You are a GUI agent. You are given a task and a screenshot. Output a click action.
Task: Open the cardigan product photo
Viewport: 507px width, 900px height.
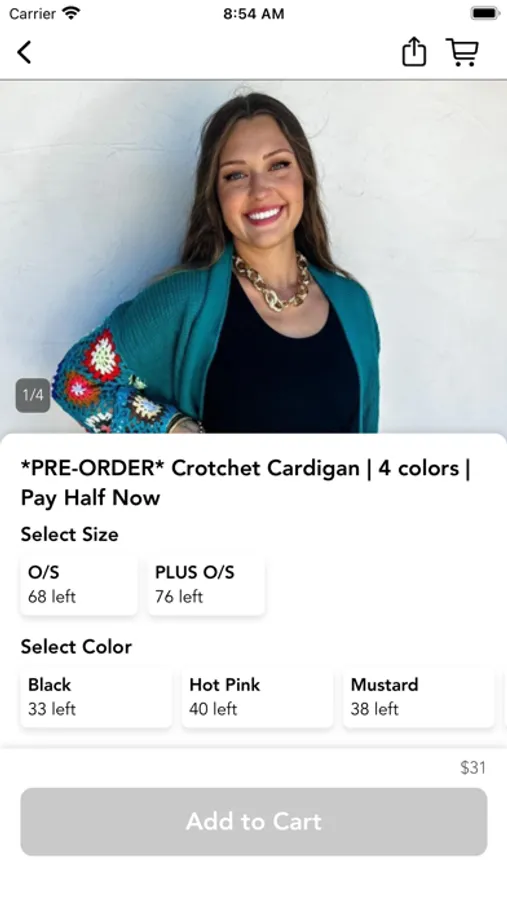(x=253, y=257)
